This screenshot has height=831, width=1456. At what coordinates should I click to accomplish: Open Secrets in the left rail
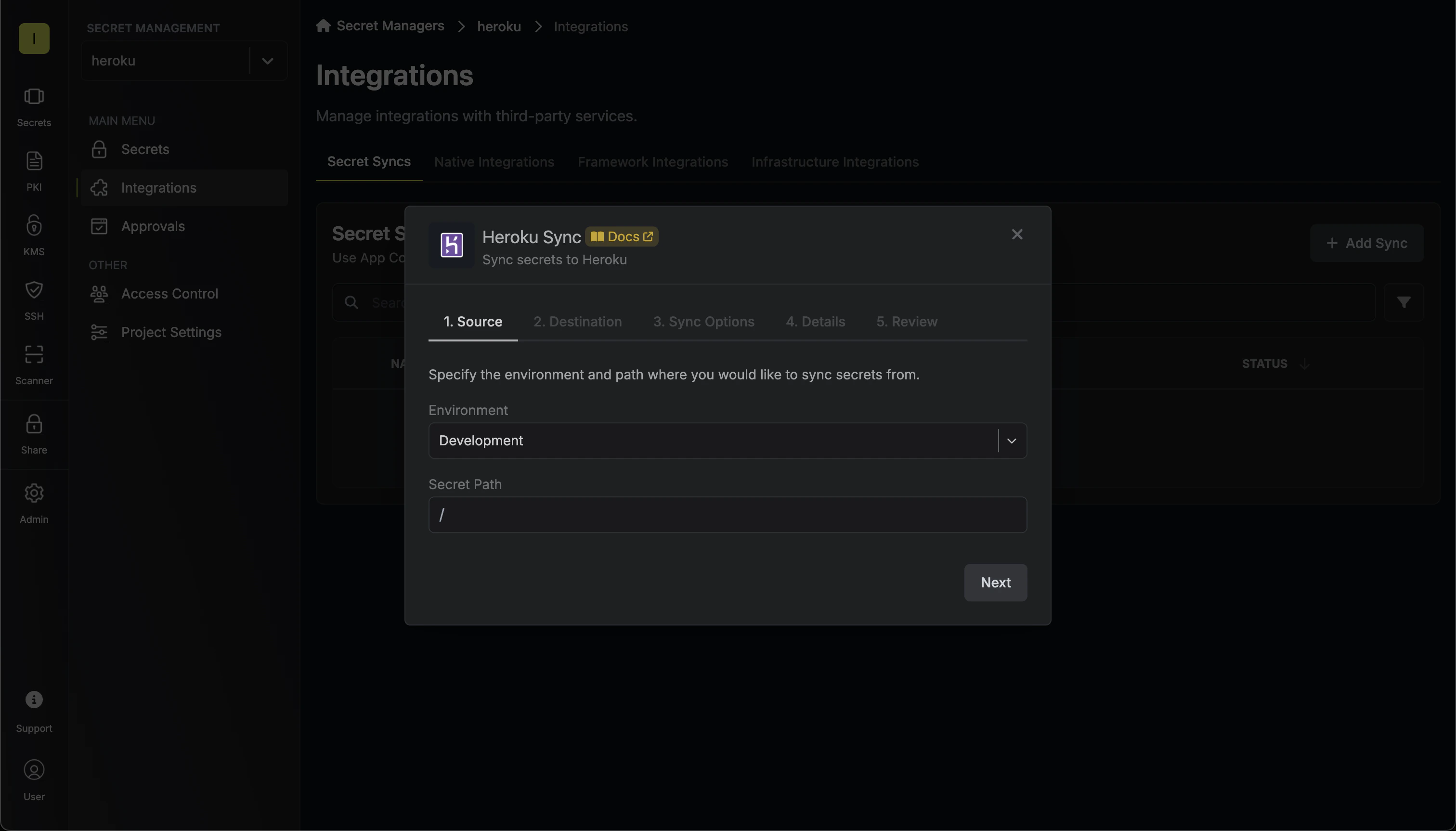(34, 107)
